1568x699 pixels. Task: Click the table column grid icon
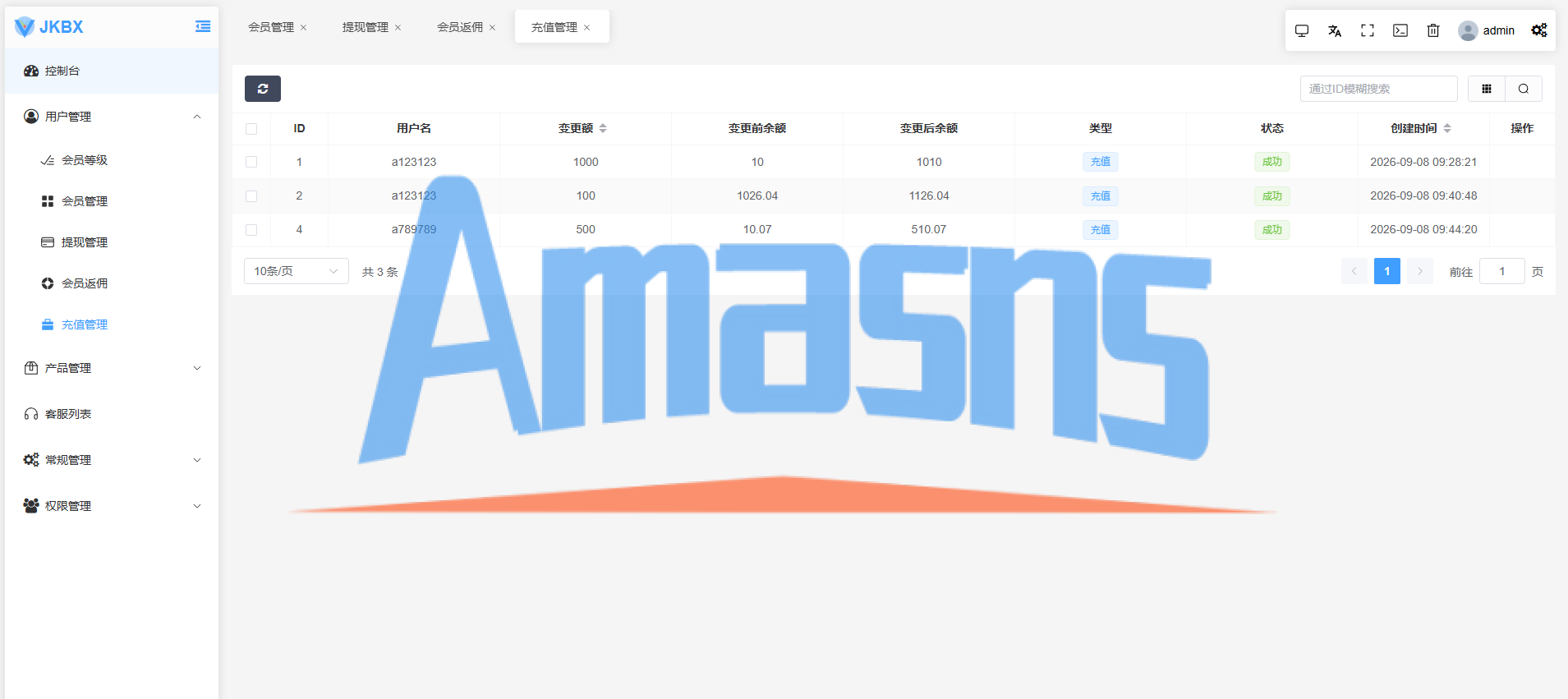click(1487, 89)
